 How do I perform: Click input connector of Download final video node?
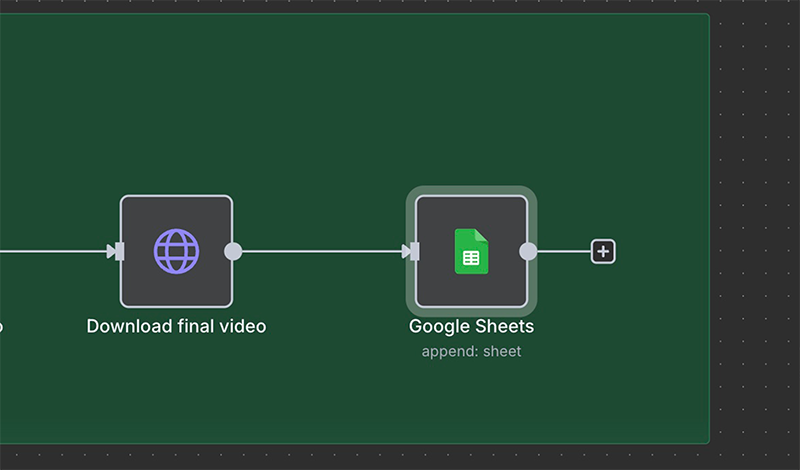pos(120,251)
